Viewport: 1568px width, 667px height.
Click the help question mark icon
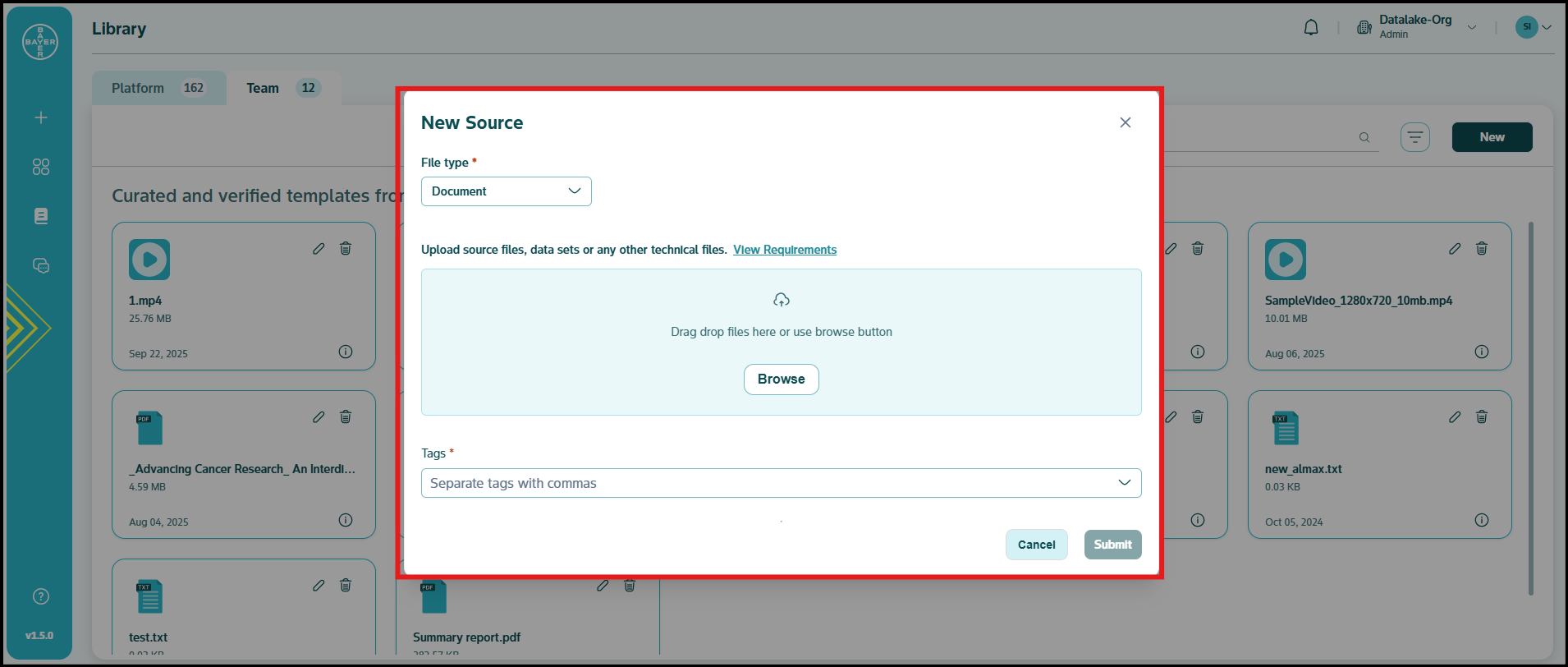[41, 596]
